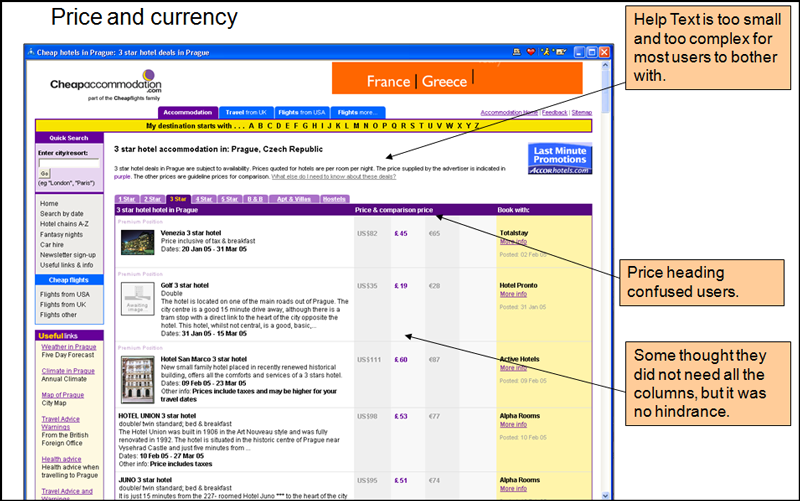Open the Hotel San Marco photo thumbnail
The image size is (800, 501).
point(138,379)
